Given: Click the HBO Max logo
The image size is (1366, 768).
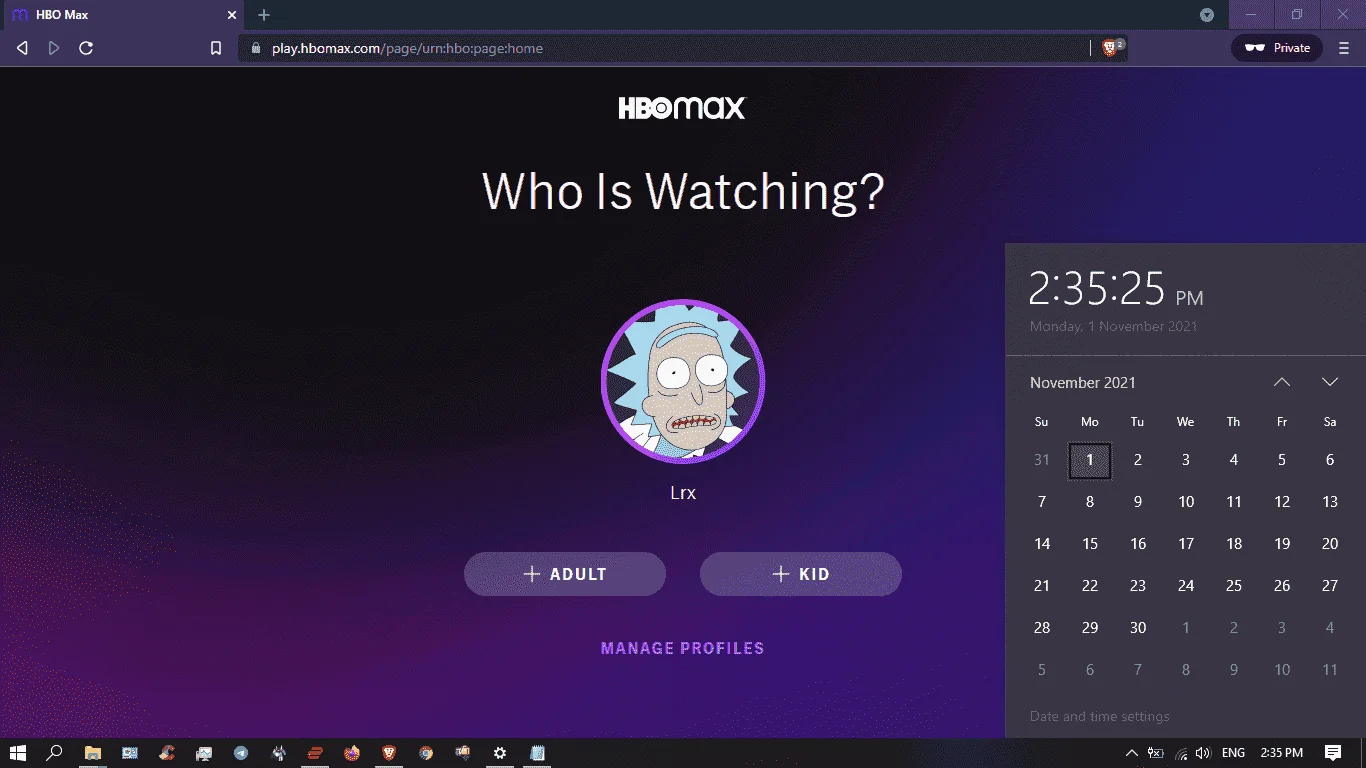Looking at the screenshot, I should (682, 108).
